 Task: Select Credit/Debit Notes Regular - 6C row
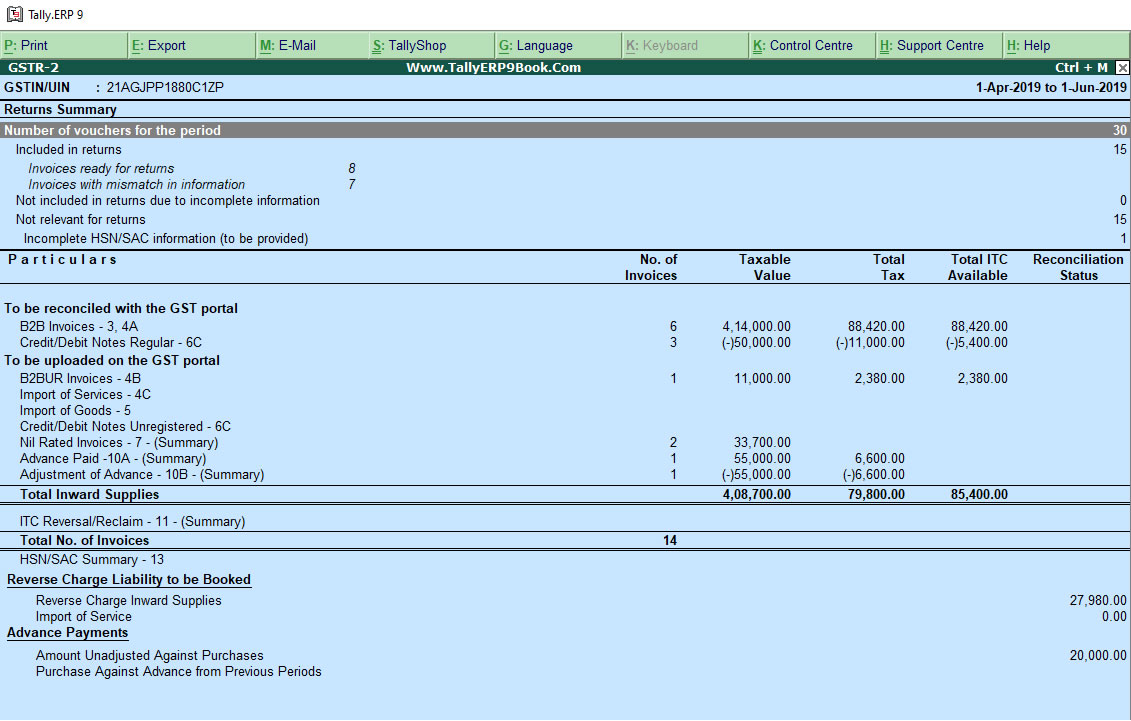pos(566,342)
